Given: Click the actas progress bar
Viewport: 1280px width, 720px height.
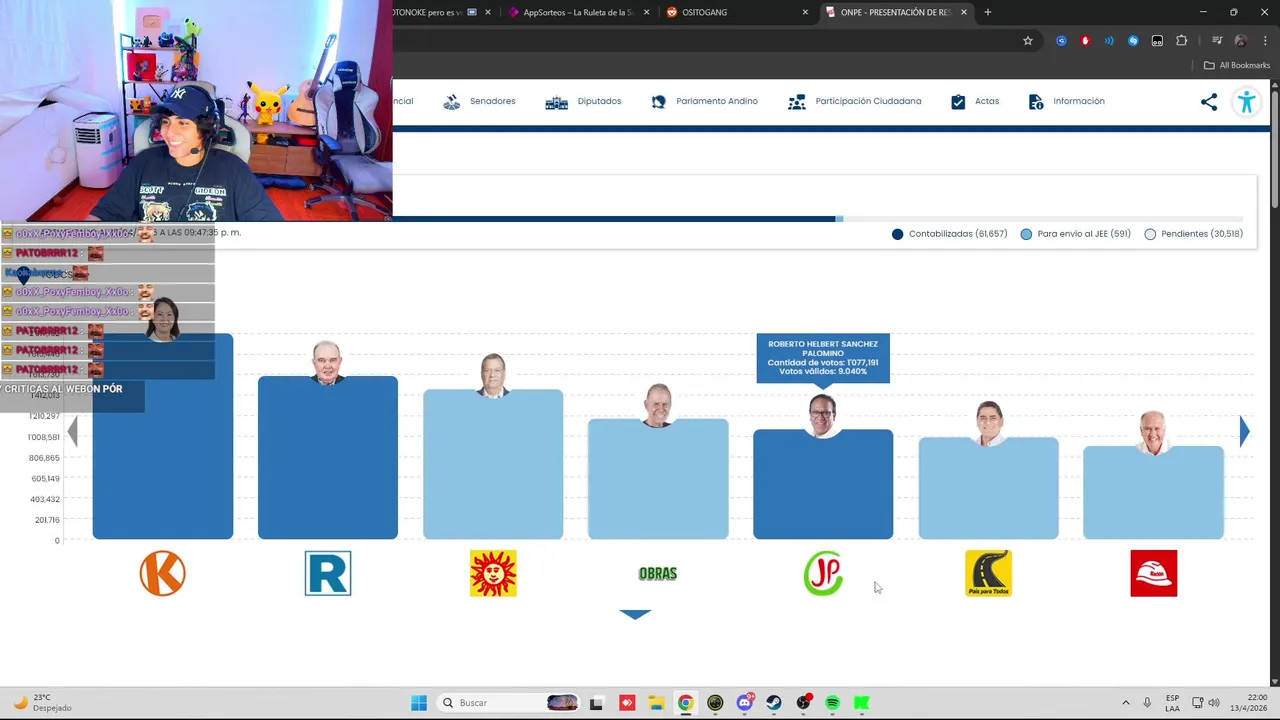Looking at the screenshot, I should pos(818,219).
